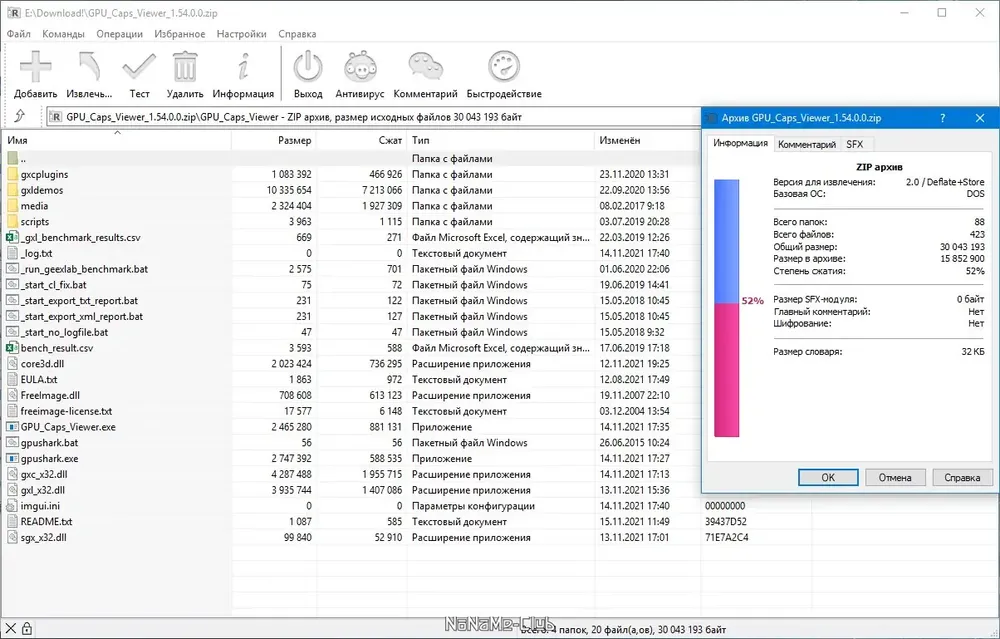Go up one folder level arrow

pyautogui.click(x=20, y=116)
